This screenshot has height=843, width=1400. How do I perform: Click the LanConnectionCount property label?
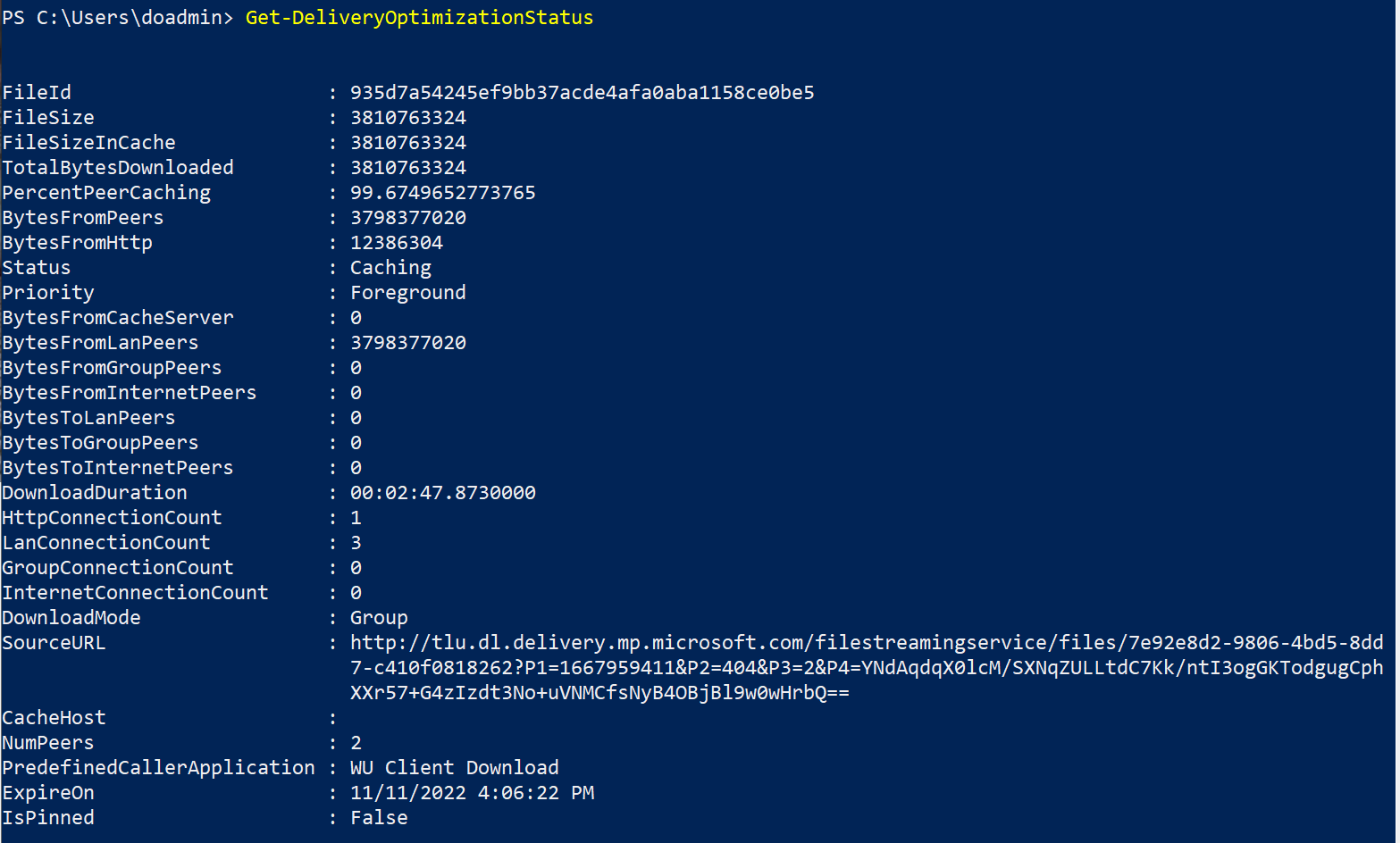pos(106,543)
